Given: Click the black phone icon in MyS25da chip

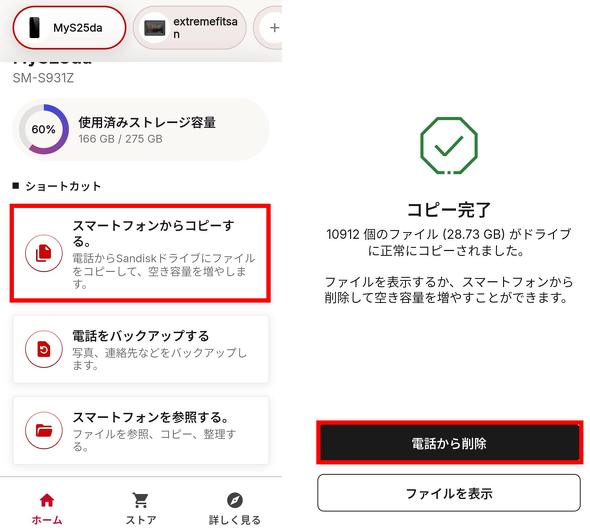Looking at the screenshot, I should point(34,27).
